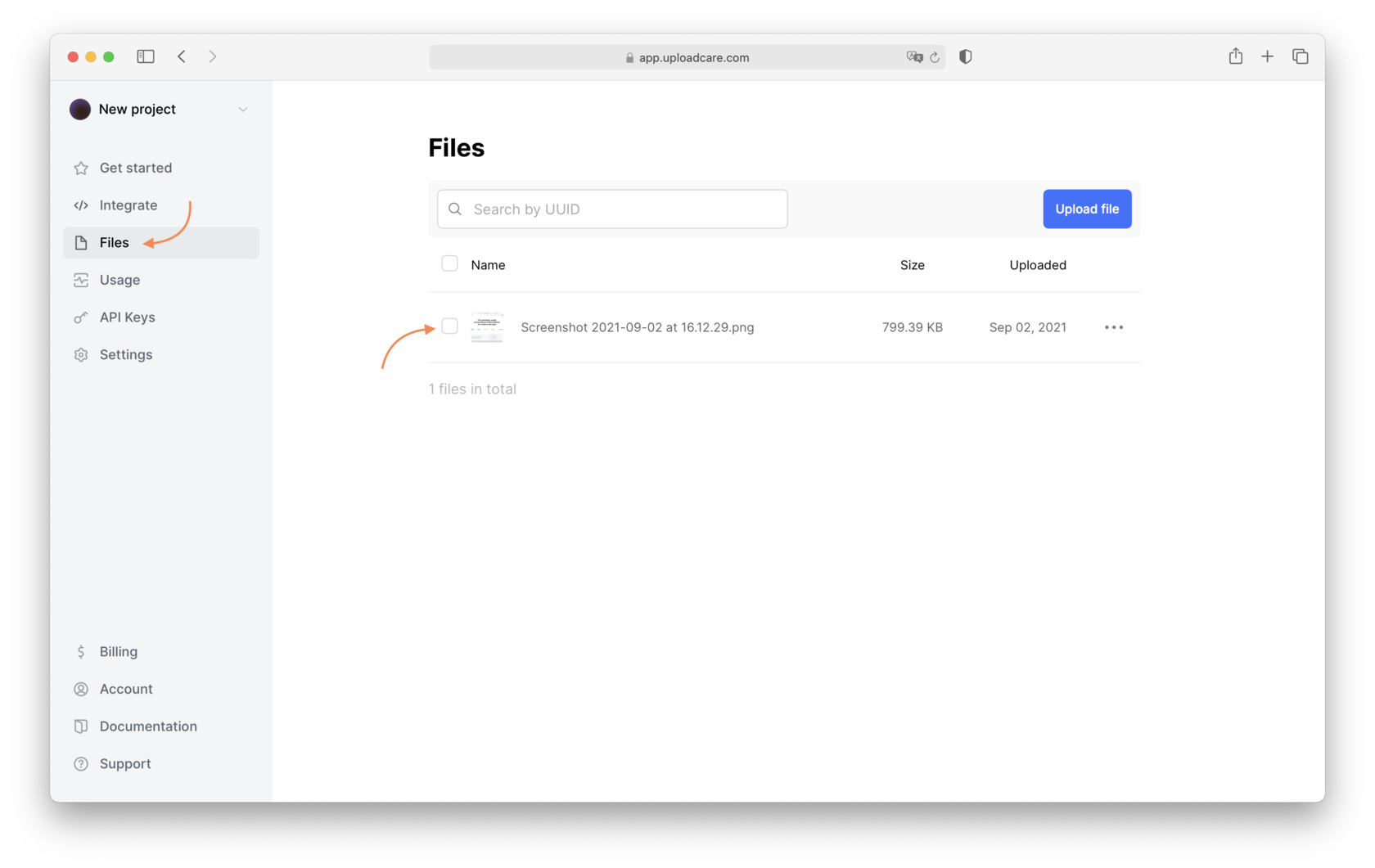Select all files with the header checkbox

pos(449,263)
